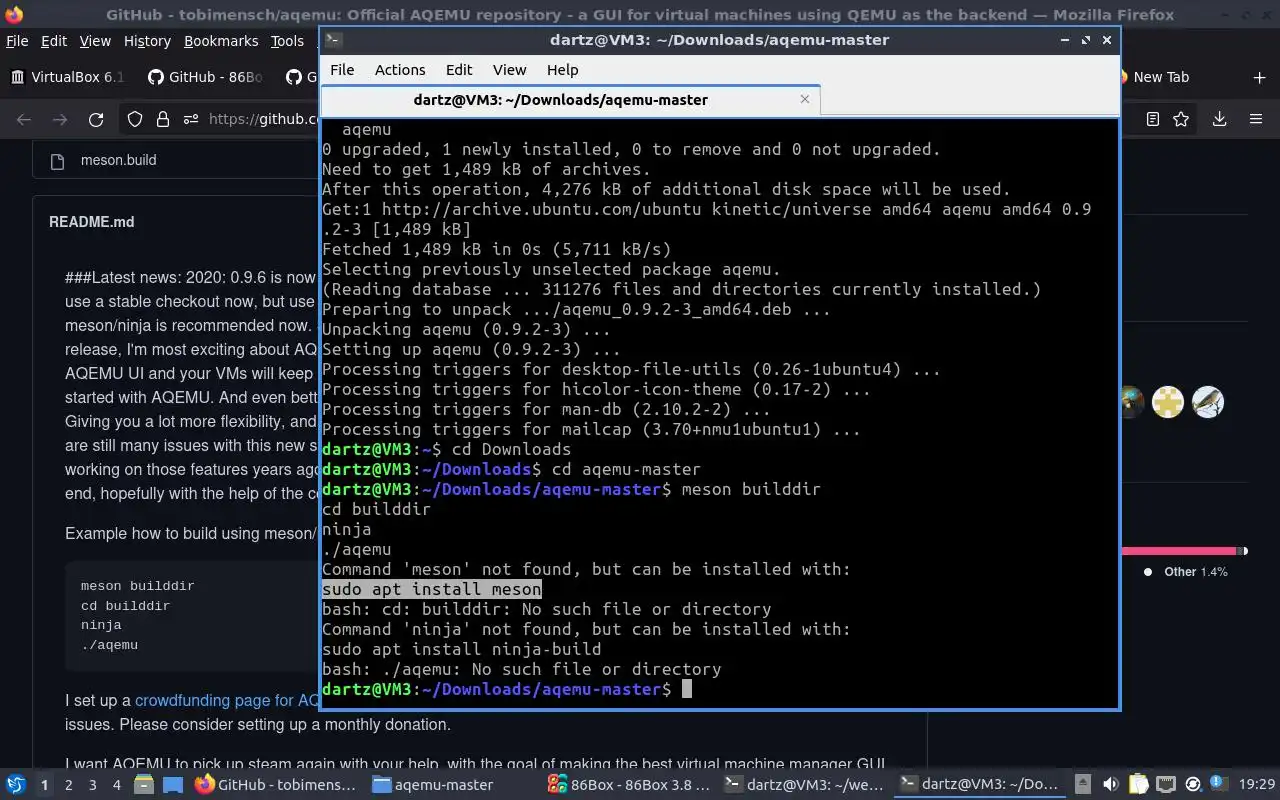Switch to the VirtualBox 6.1 Firefox tab

(68, 77)
